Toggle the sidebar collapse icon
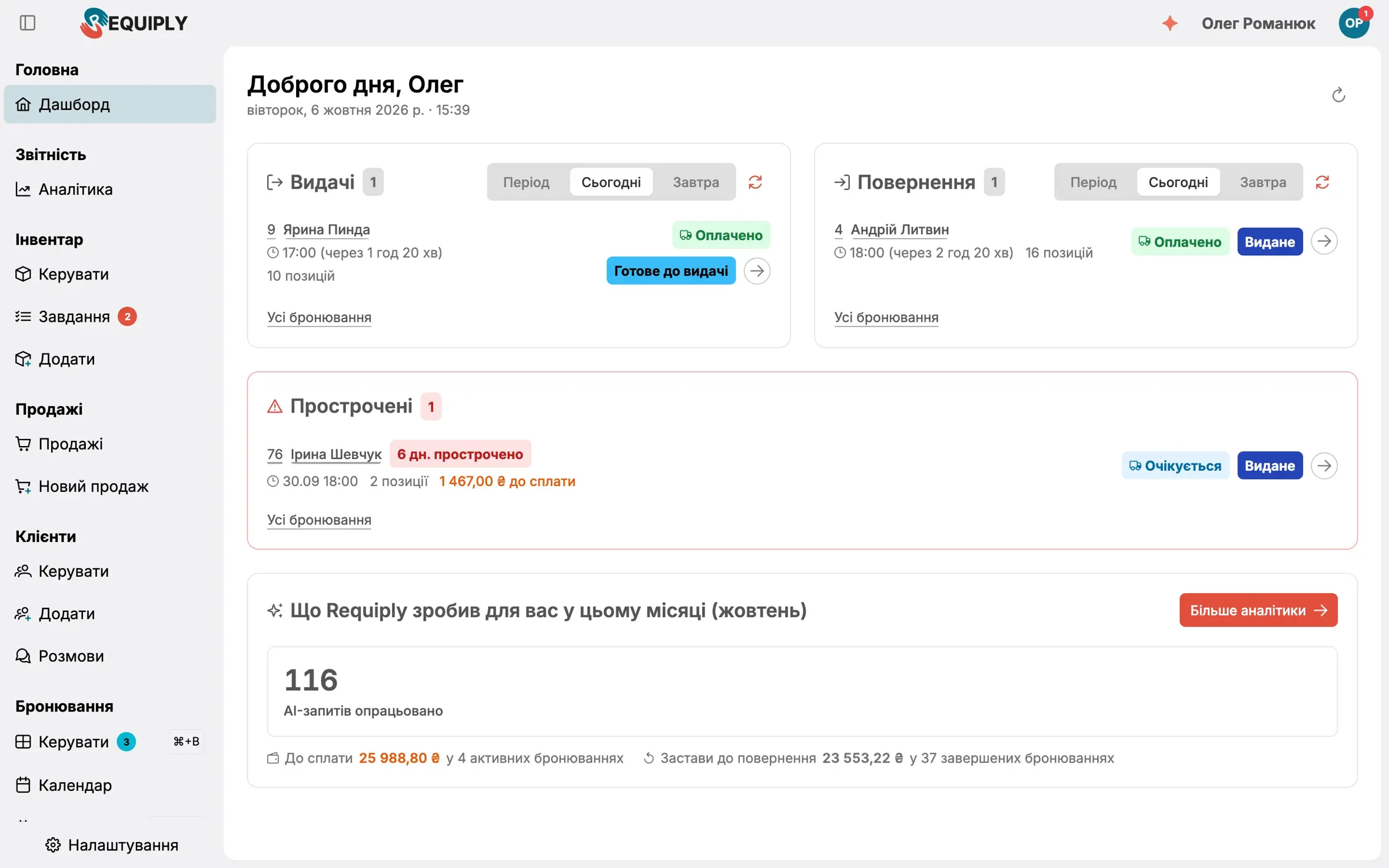 (28, 23)
